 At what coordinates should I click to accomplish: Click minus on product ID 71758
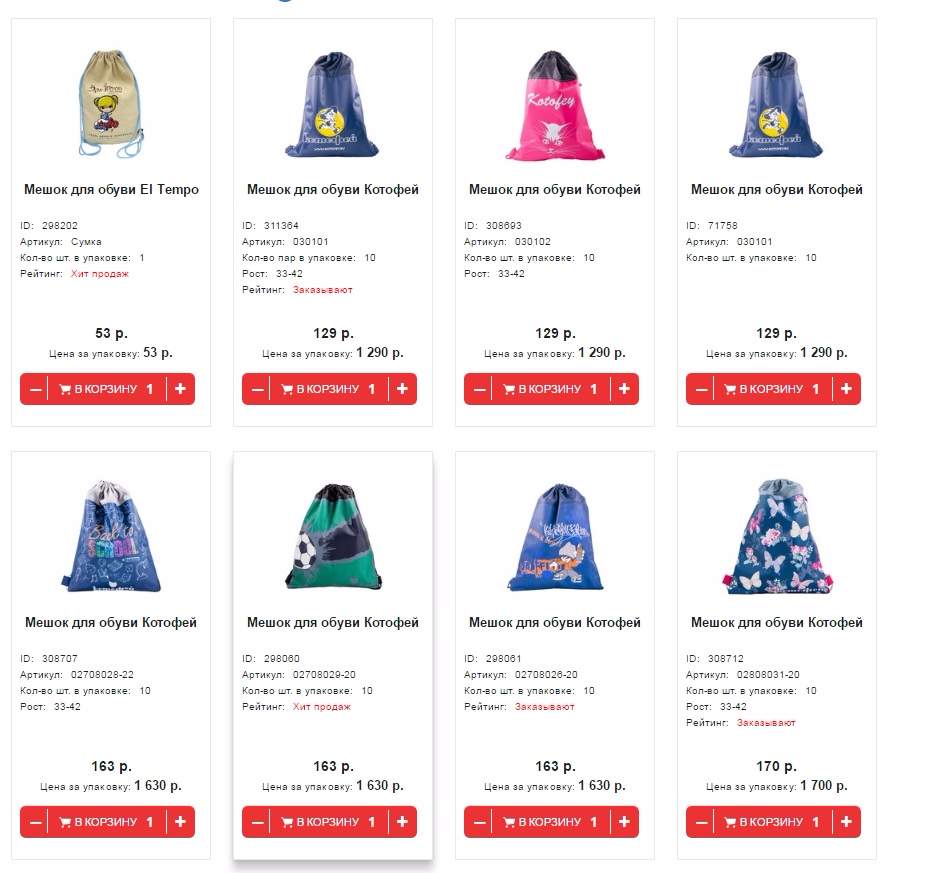(701, 389)
